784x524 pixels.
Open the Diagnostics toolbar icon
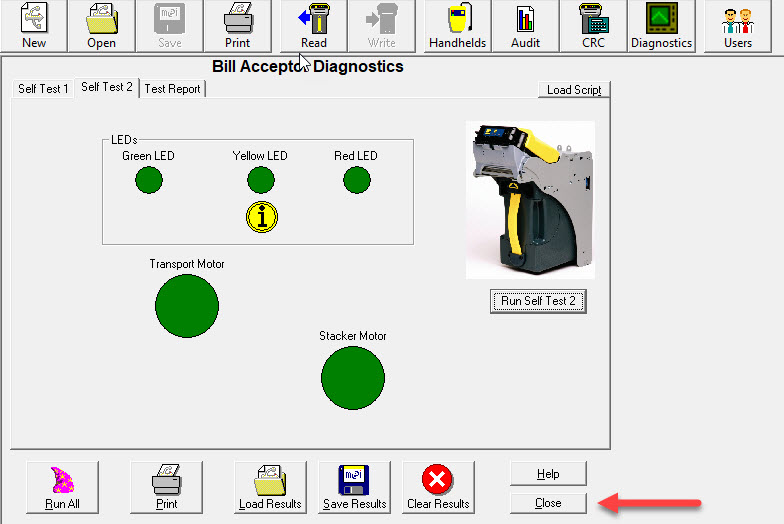point(661,26)
